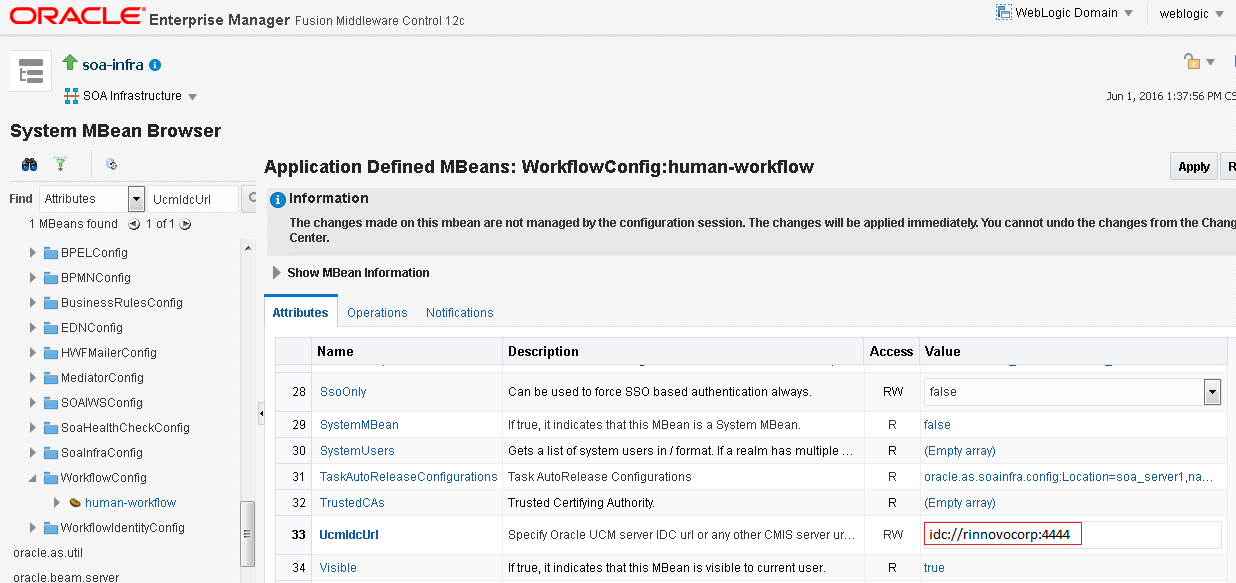Open the SsoOnly value dropdown

1212,391
